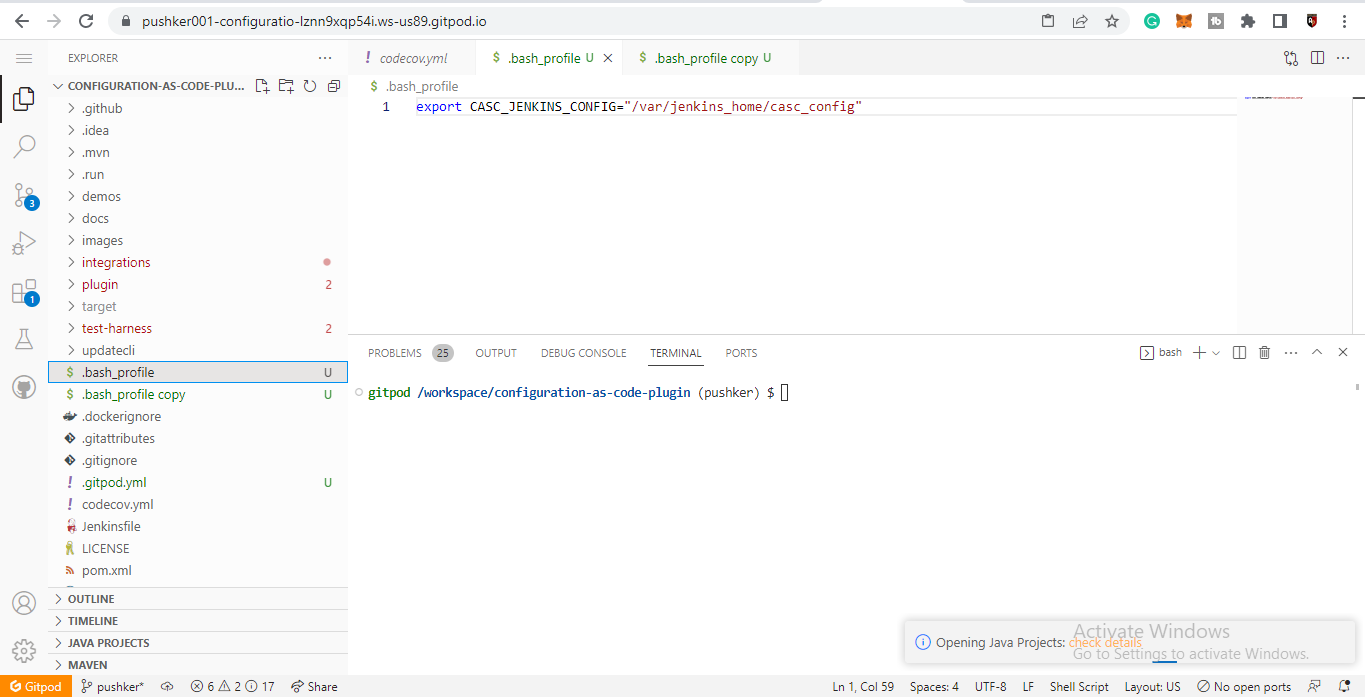Open Manage settings gear in bottom corner
This screenshot has height=697, width=1365.
point(24,650)
